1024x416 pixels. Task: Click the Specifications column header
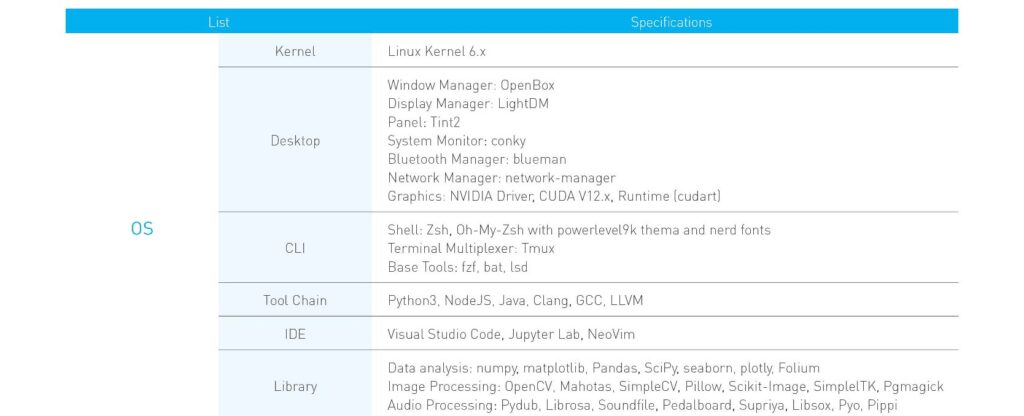pos(671,22)
